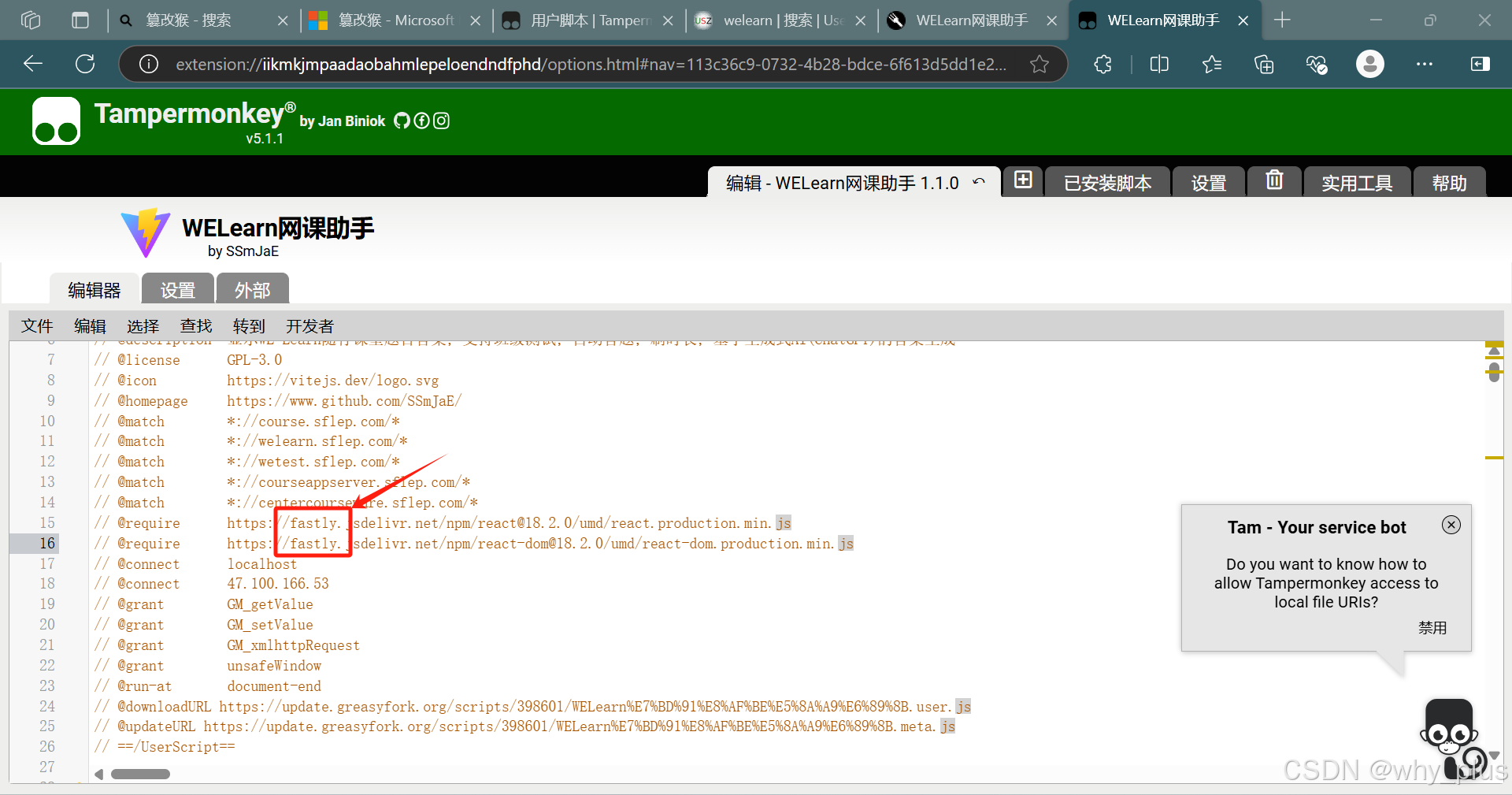The image size is (1512, 795).
Task: Open the Extensions puzzle icon
Action: (x=1103, y=64)
